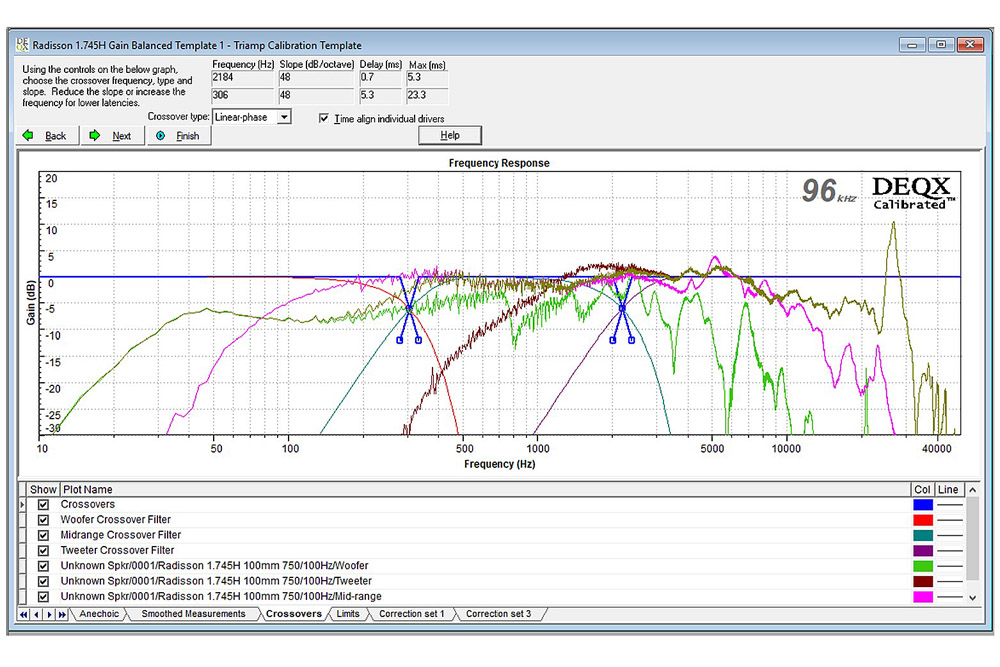This screenshot has height=667, width=1000.
Task: Switch to the Anechoic tab
Action: pyautogui.click(x=99, y=614)
